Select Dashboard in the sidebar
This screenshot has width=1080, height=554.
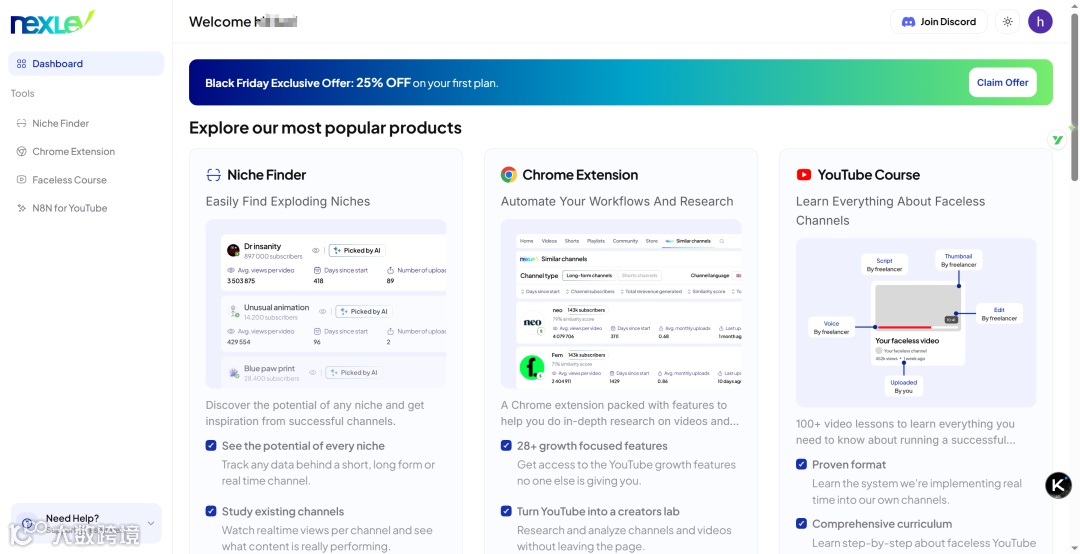click(x=86, y=64)
